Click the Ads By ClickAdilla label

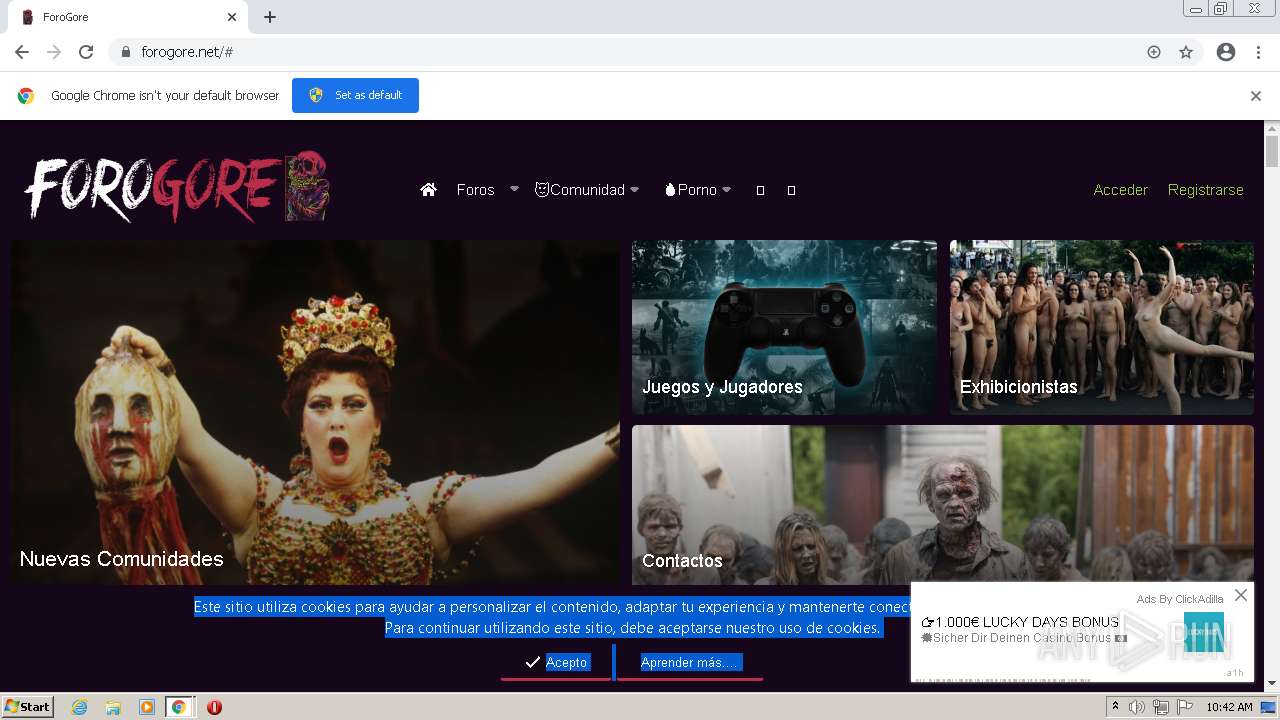[x=1179, y=599]
